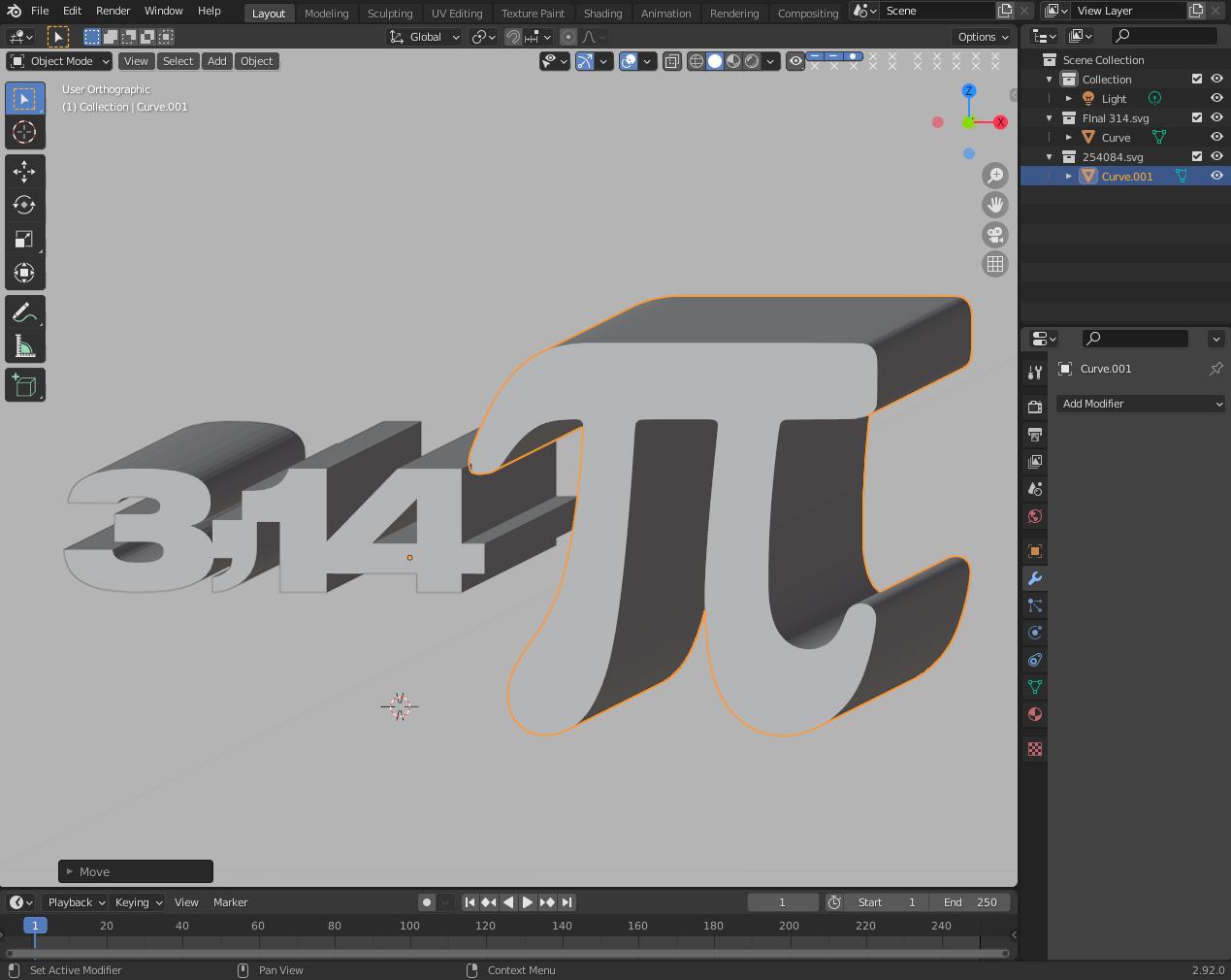The height and width of the screenshot is (980, 1231).
Task: Toggle auto keying record button
Action: 427,902
